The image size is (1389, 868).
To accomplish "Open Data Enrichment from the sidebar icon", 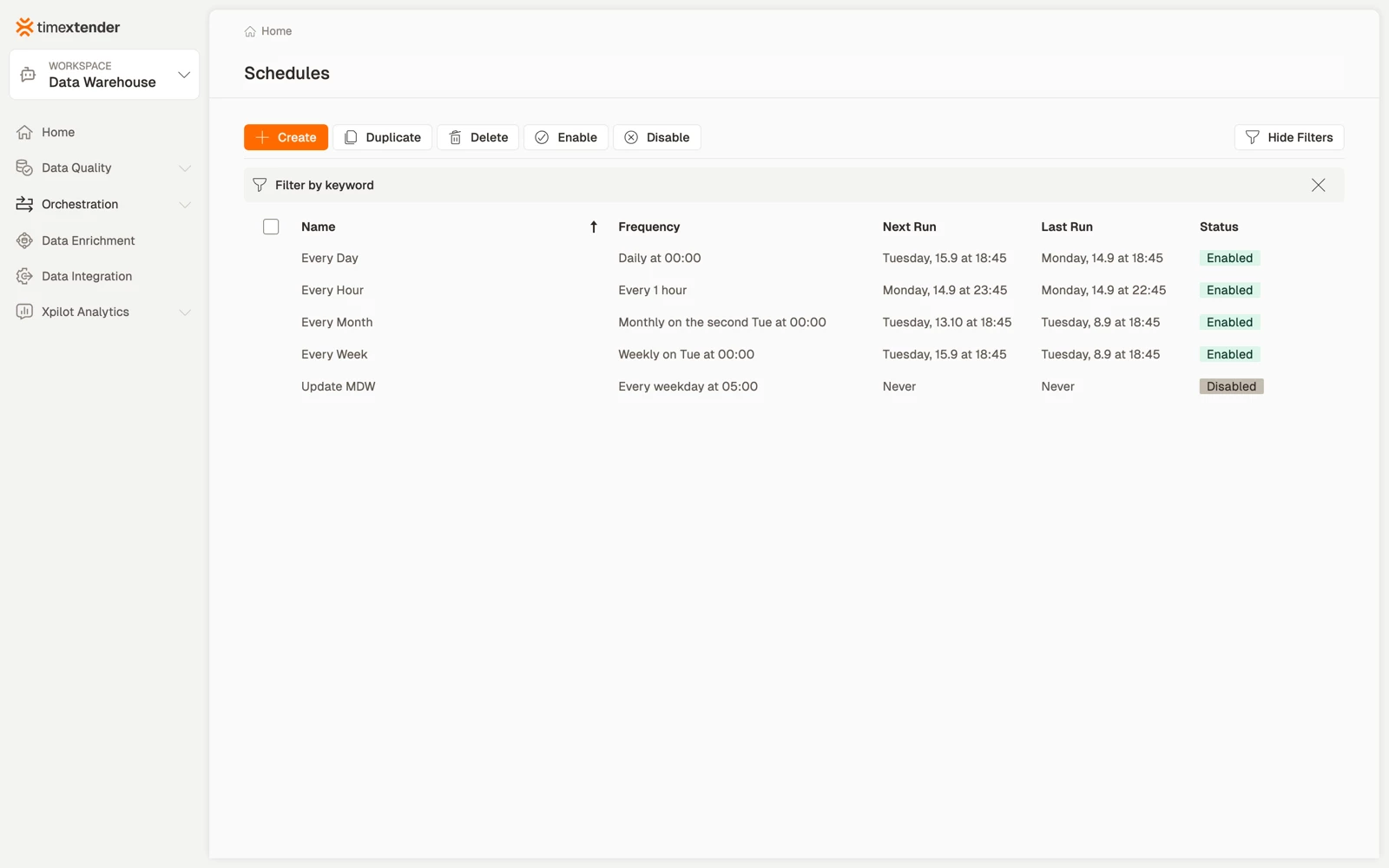I will pos(24,240).
